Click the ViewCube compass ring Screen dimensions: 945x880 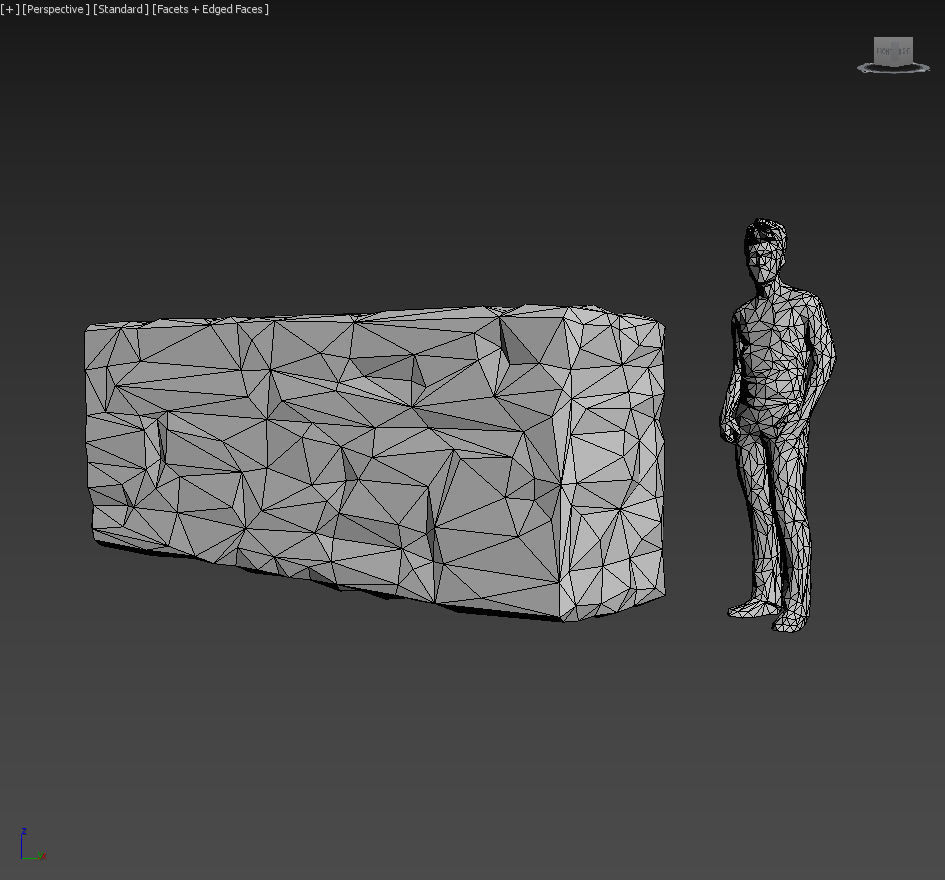(x=893, y=69)
